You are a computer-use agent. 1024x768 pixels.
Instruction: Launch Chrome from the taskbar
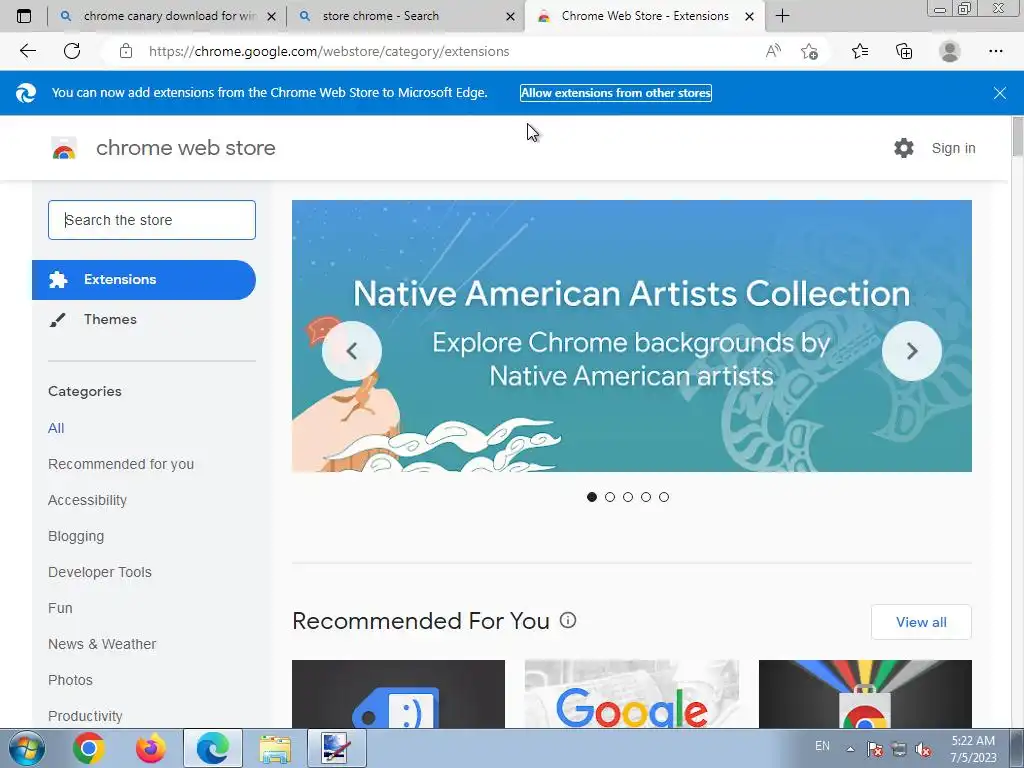coord(89,748)
